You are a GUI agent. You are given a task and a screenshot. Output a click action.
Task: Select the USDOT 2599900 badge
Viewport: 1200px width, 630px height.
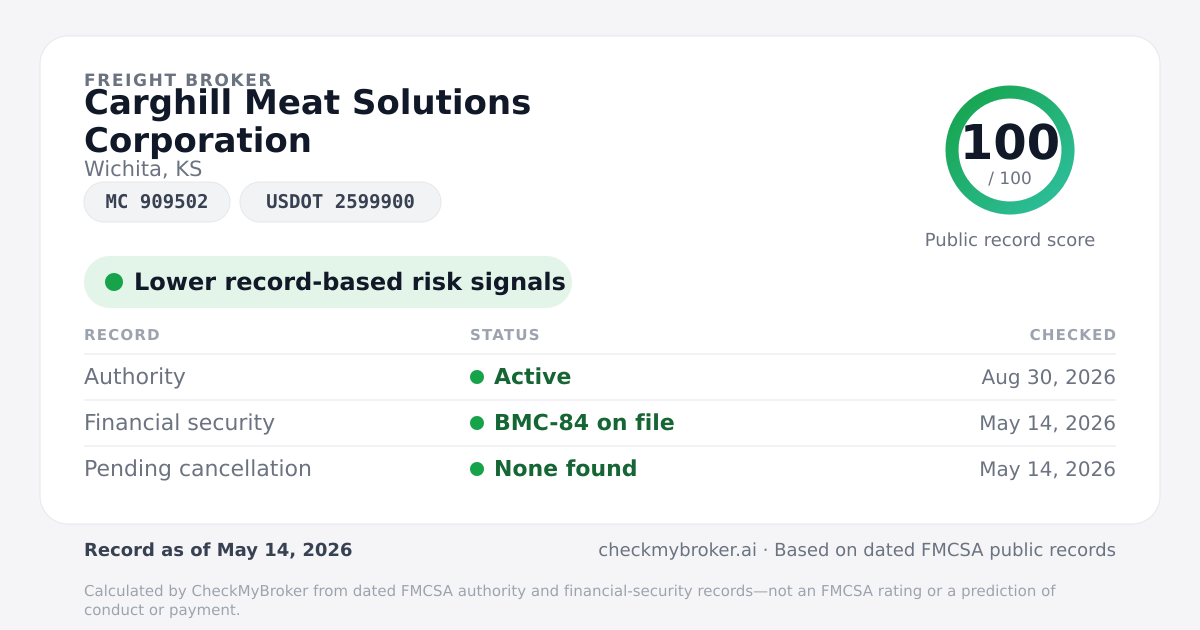[340, 202]
